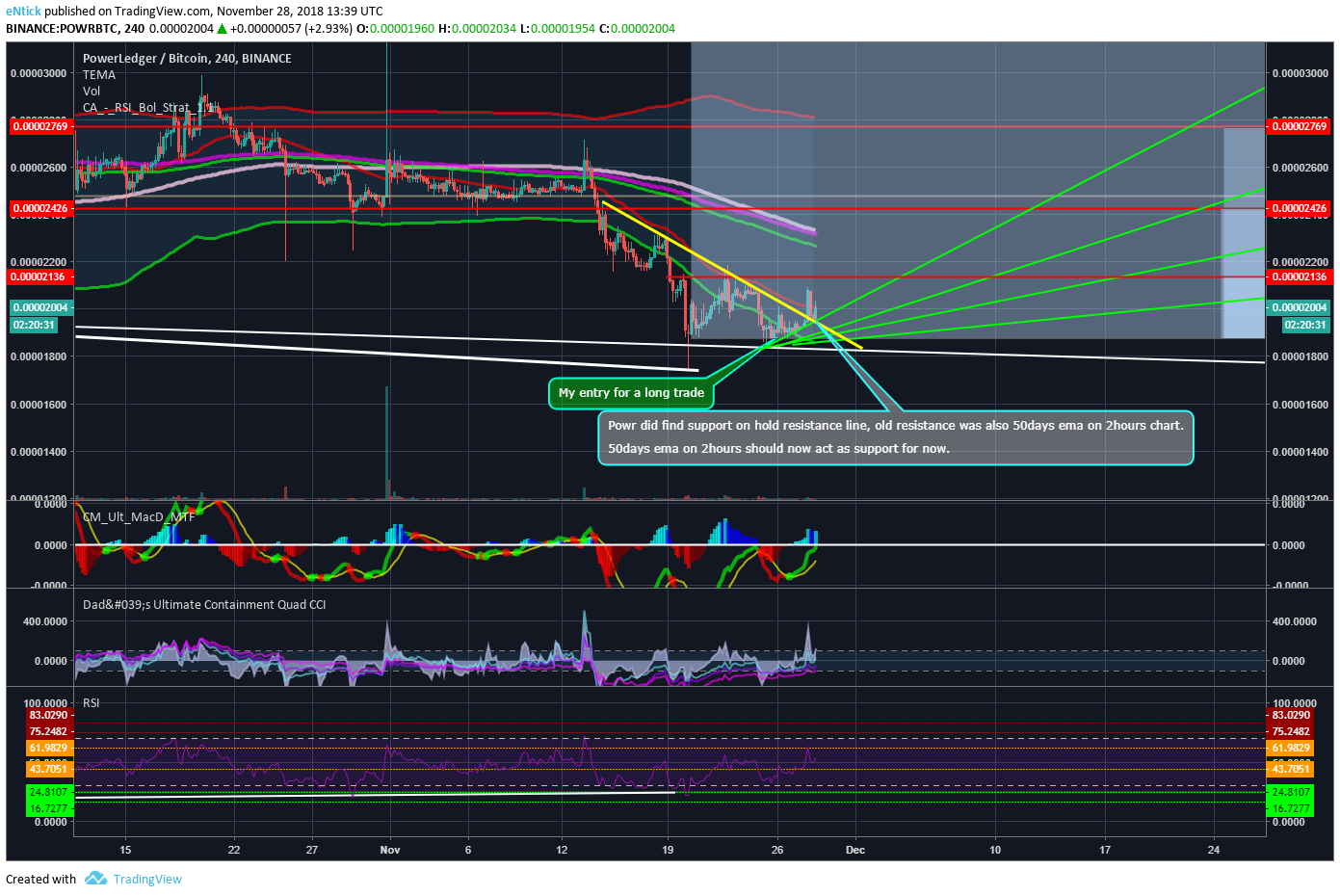
Task: Click the 02:20:31 countdown on the left axis
Action: pos(34,326)
